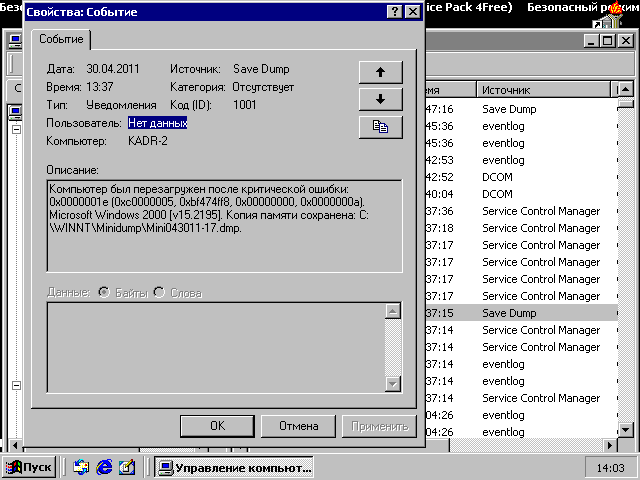Confirm with the OK button
This screenshot has height=480, width=640.
[217, 426]
